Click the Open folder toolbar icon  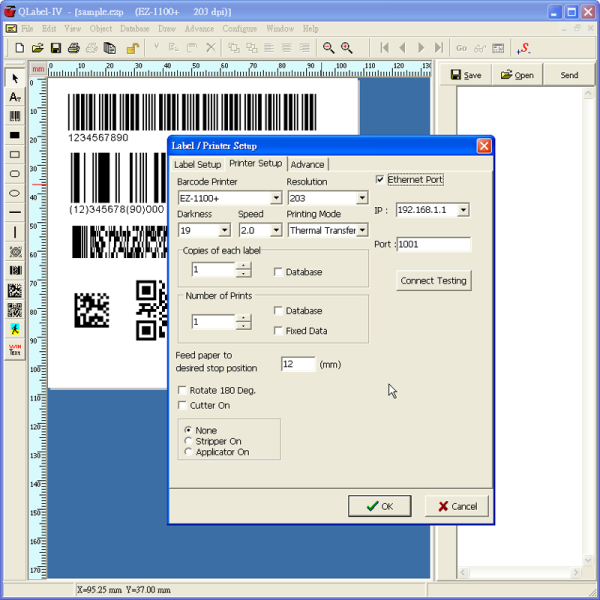38,48
